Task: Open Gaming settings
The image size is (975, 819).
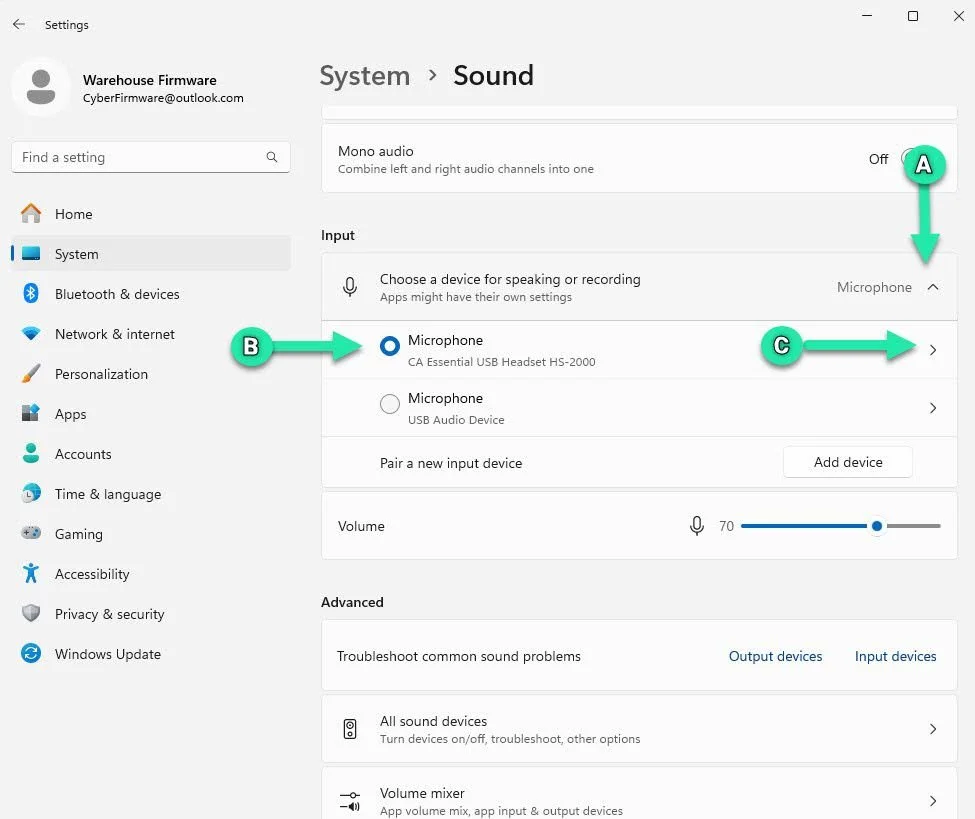Action: [x=77, y=533]
